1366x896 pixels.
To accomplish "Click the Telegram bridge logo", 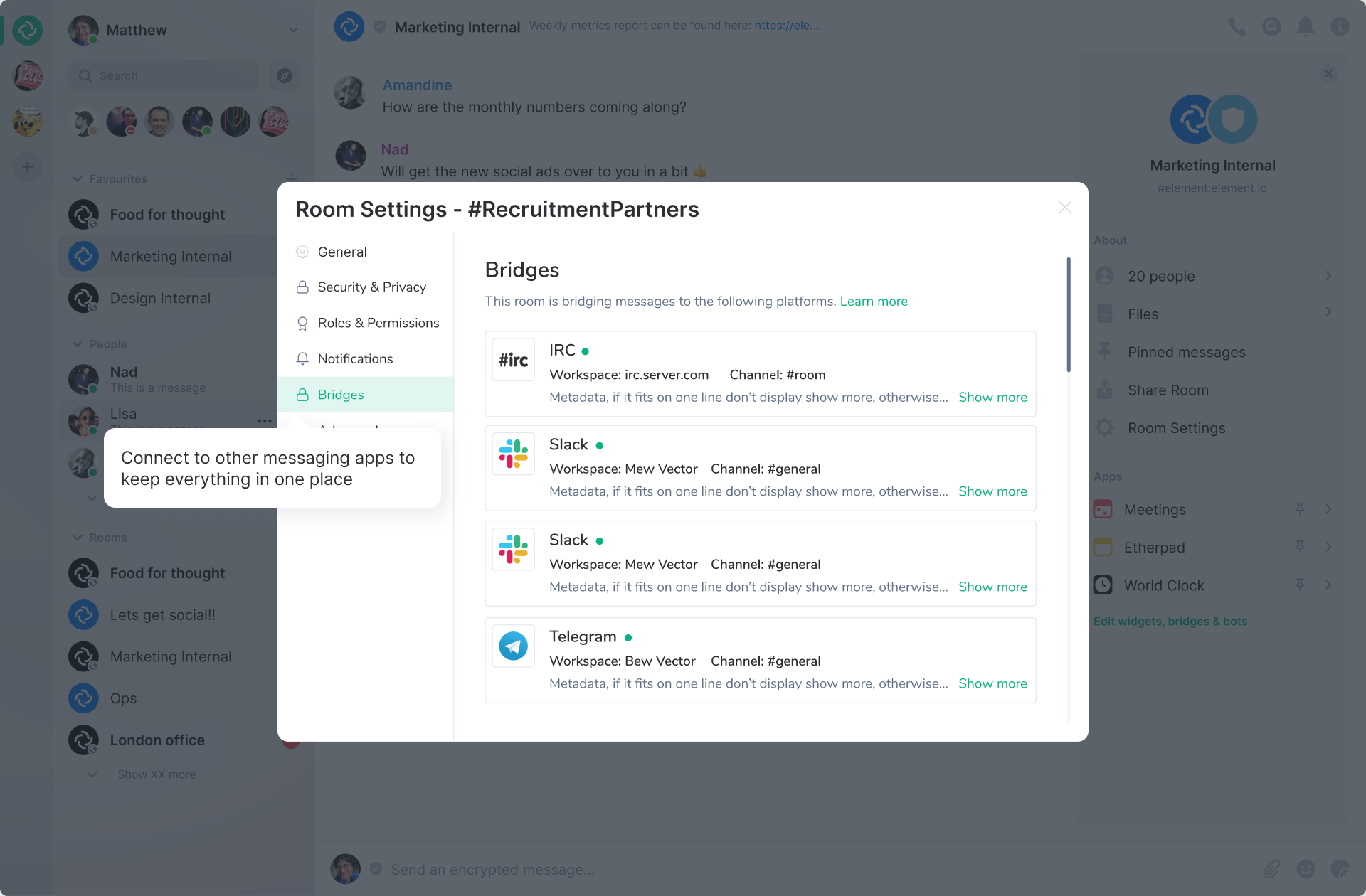I will (x=513, y=646).
